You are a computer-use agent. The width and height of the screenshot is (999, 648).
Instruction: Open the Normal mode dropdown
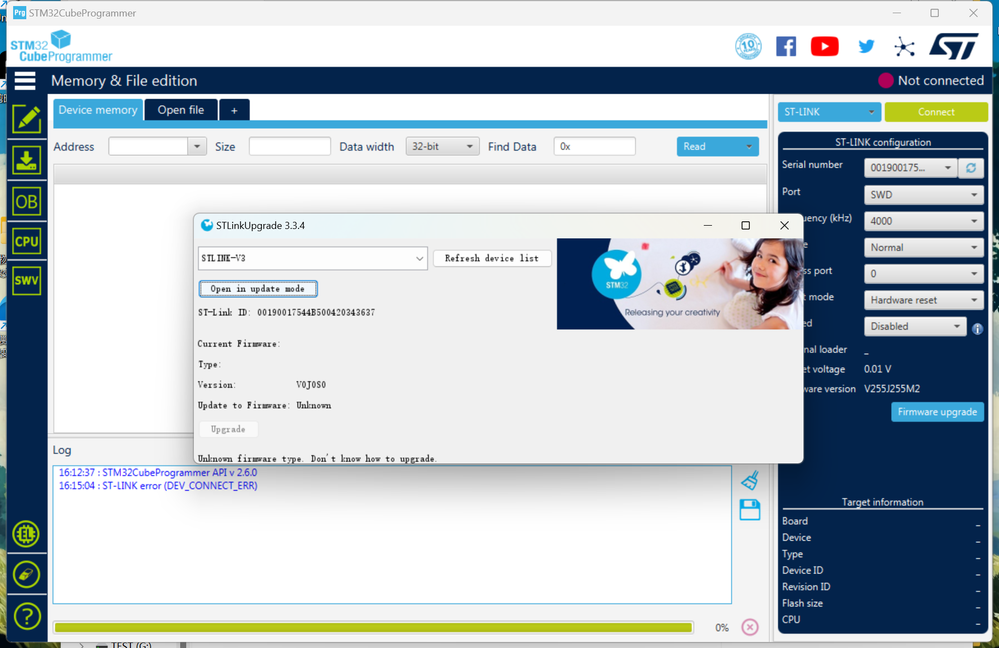923,247
